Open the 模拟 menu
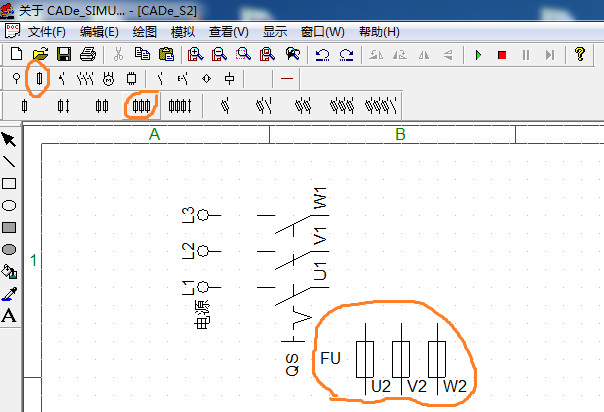Viewport: 604px width, 412px height. pos(183,32)
